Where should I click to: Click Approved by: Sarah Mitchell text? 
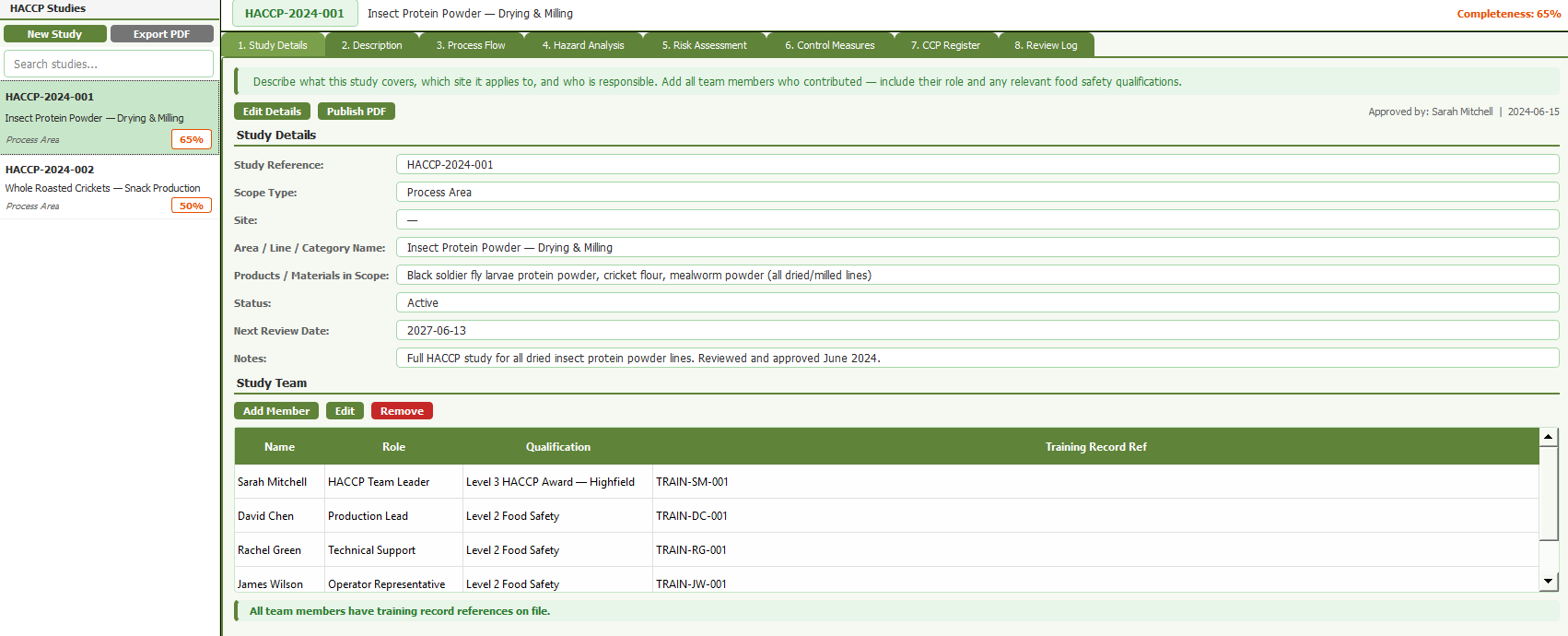coord(1431,112)
